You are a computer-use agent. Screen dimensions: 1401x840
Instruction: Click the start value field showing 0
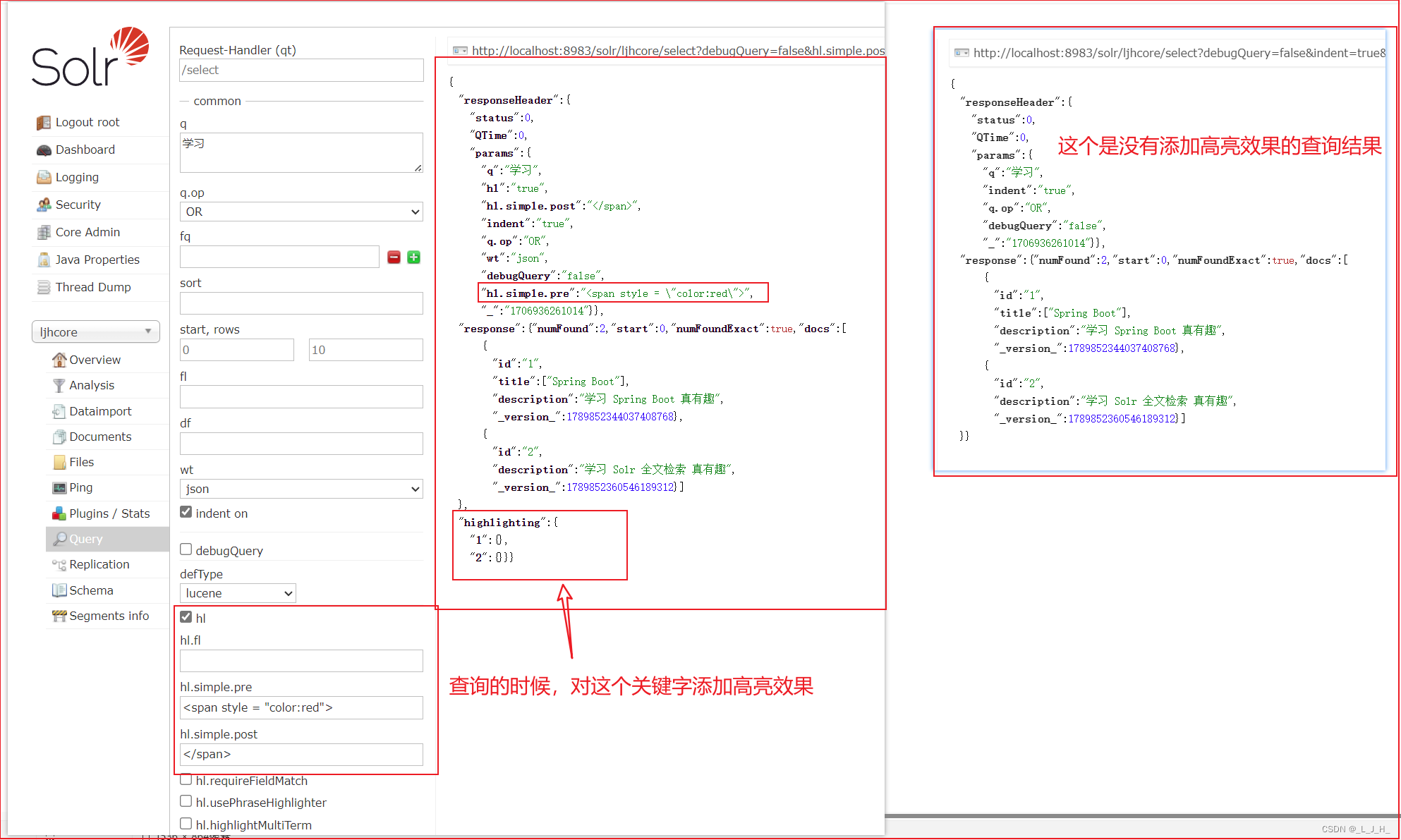pyautogui.click(x=237, y=350)
